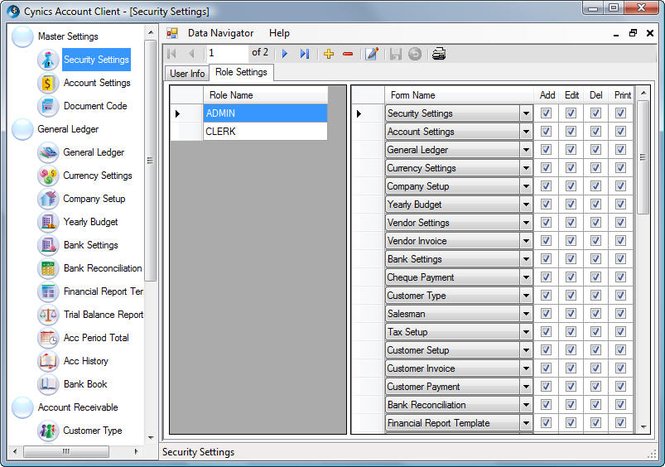Open Account Settings dollar icon

pos(48,83)
